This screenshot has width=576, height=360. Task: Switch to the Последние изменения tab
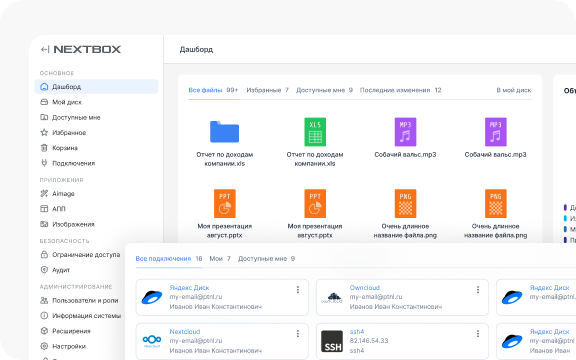pos(400,90)
